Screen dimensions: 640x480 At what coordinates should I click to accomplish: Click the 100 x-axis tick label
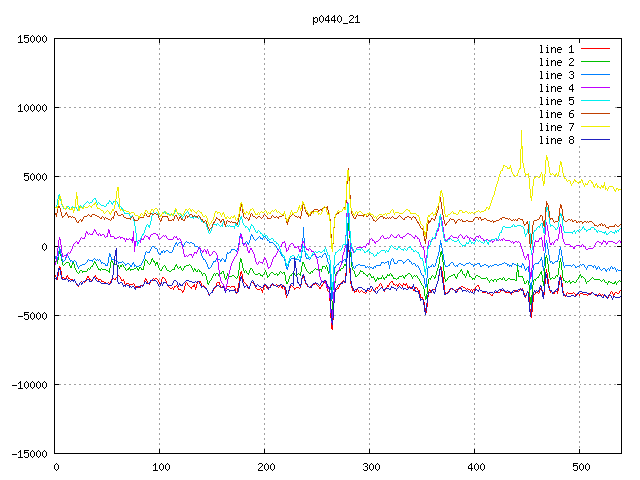160,467
